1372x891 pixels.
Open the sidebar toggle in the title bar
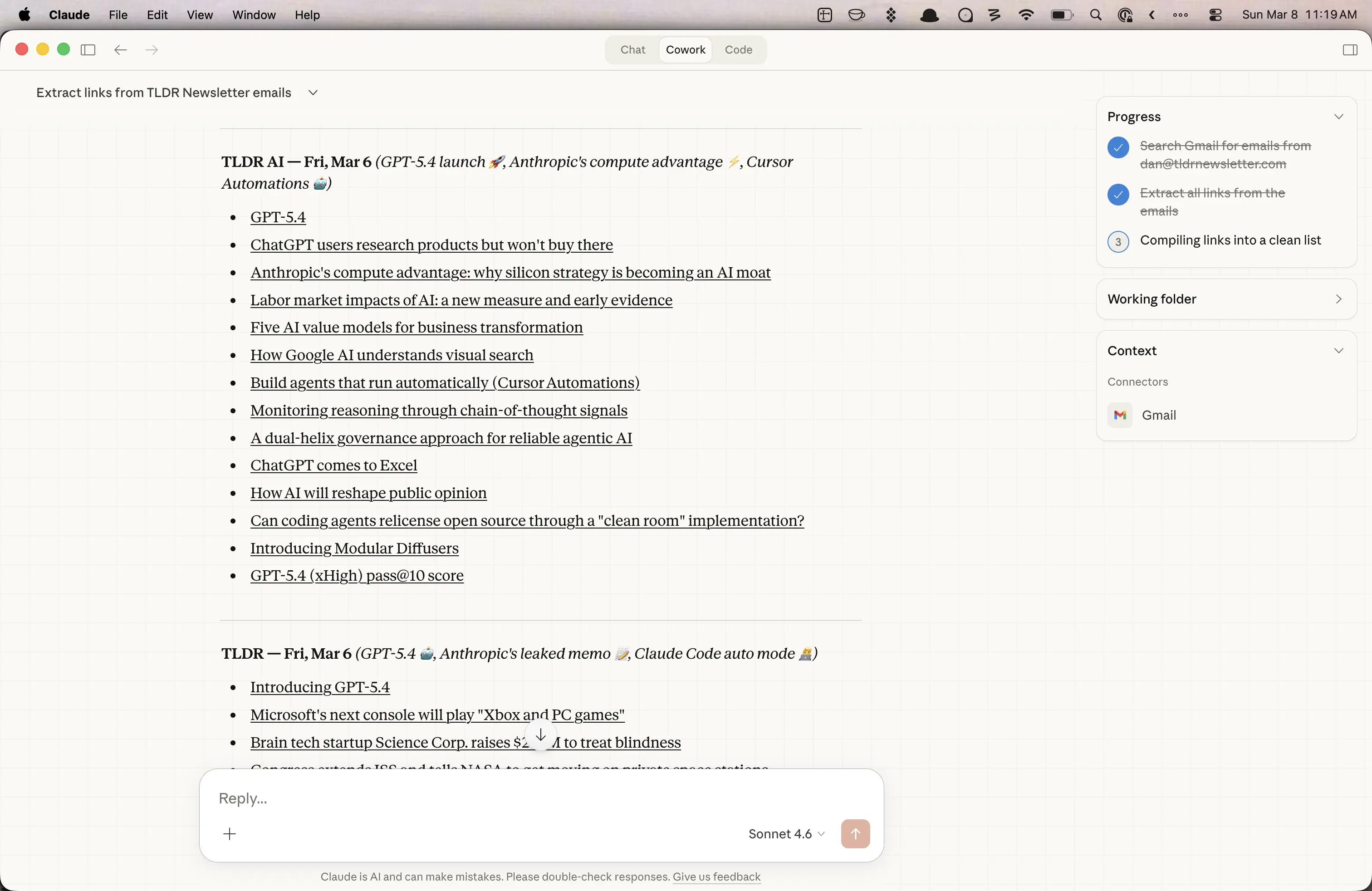click(88, 49)
